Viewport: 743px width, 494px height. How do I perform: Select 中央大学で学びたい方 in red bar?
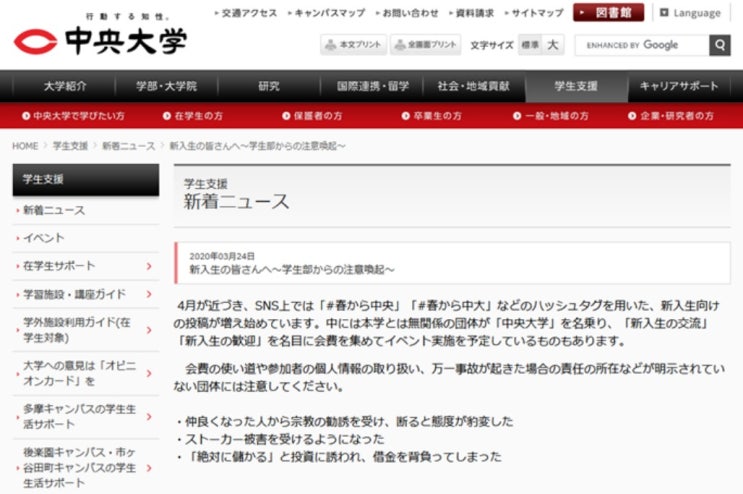pos(73,116)
